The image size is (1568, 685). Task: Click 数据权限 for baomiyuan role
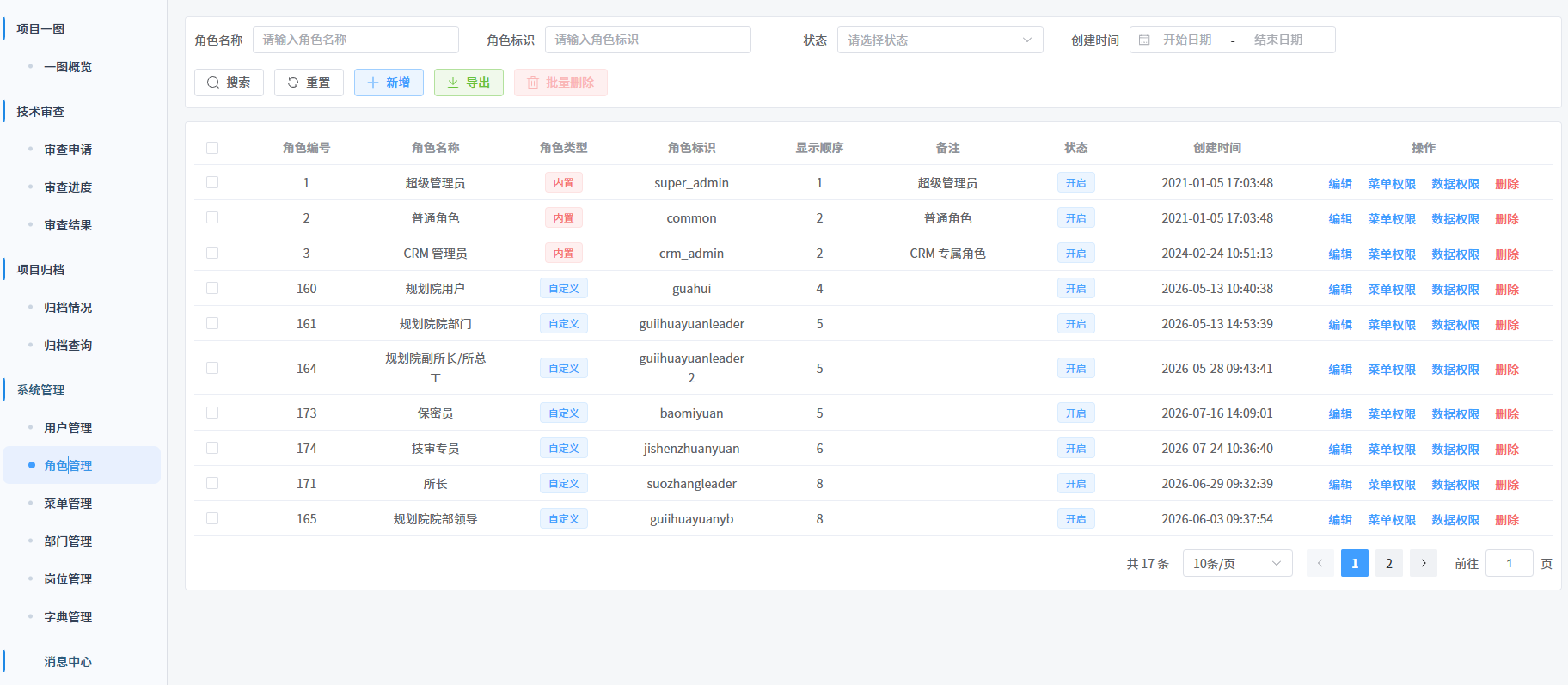[1455, 414]
